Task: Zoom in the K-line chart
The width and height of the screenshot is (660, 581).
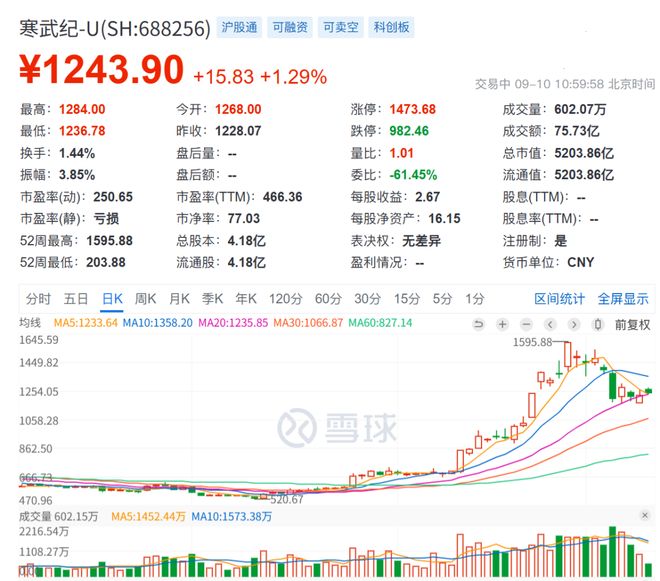Action: point(502,324)
